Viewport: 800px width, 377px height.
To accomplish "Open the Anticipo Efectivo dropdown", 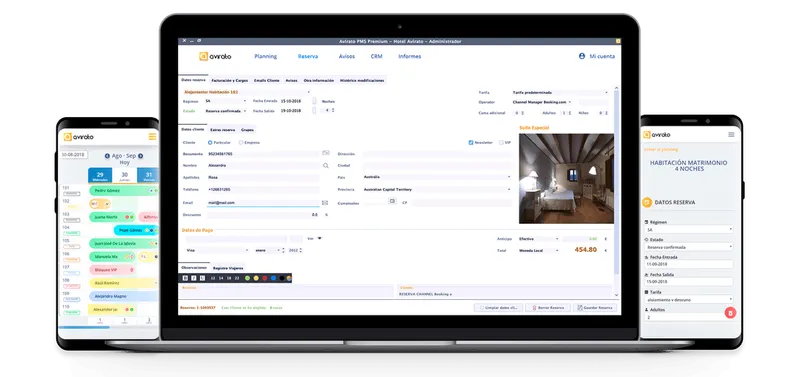I will pos(538,239).
